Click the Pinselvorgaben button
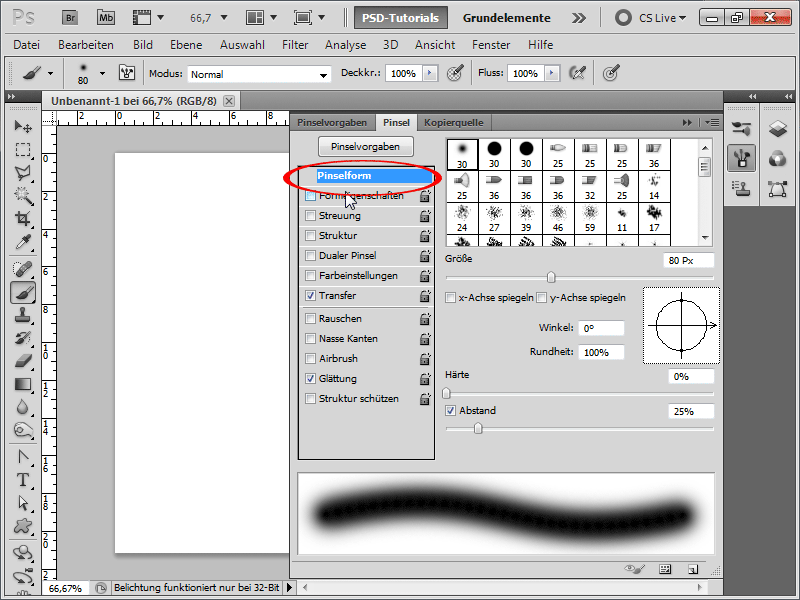 pos(365,146)
